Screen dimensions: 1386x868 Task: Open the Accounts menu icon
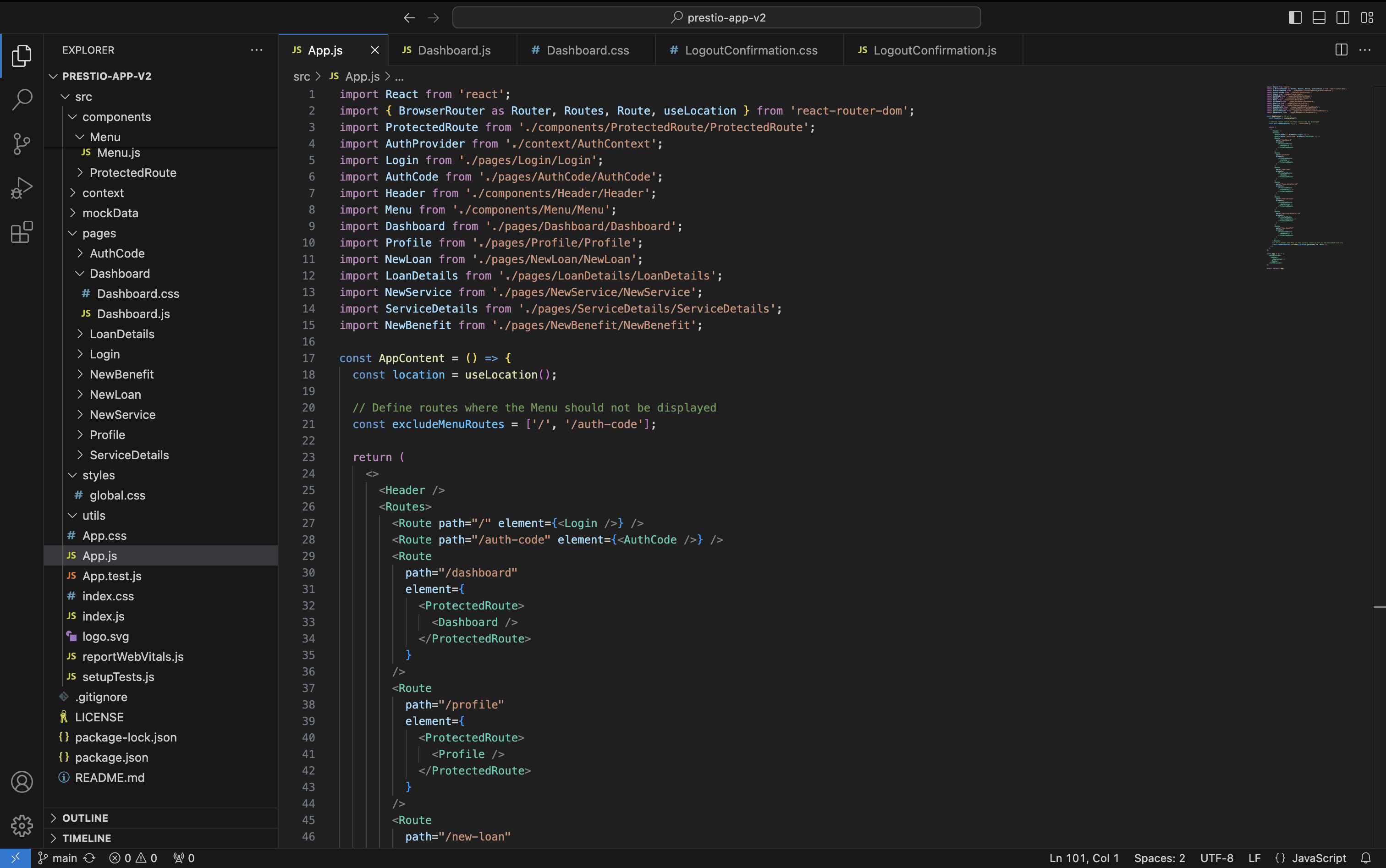(22, 782)
